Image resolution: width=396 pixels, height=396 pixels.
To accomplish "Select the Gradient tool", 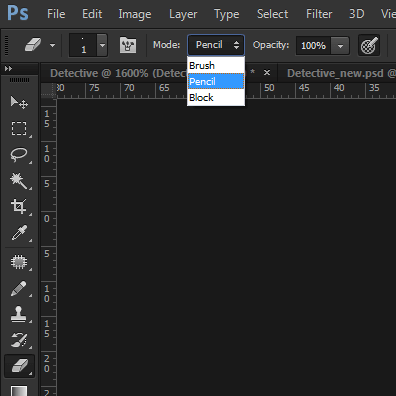I will (19, 390).
